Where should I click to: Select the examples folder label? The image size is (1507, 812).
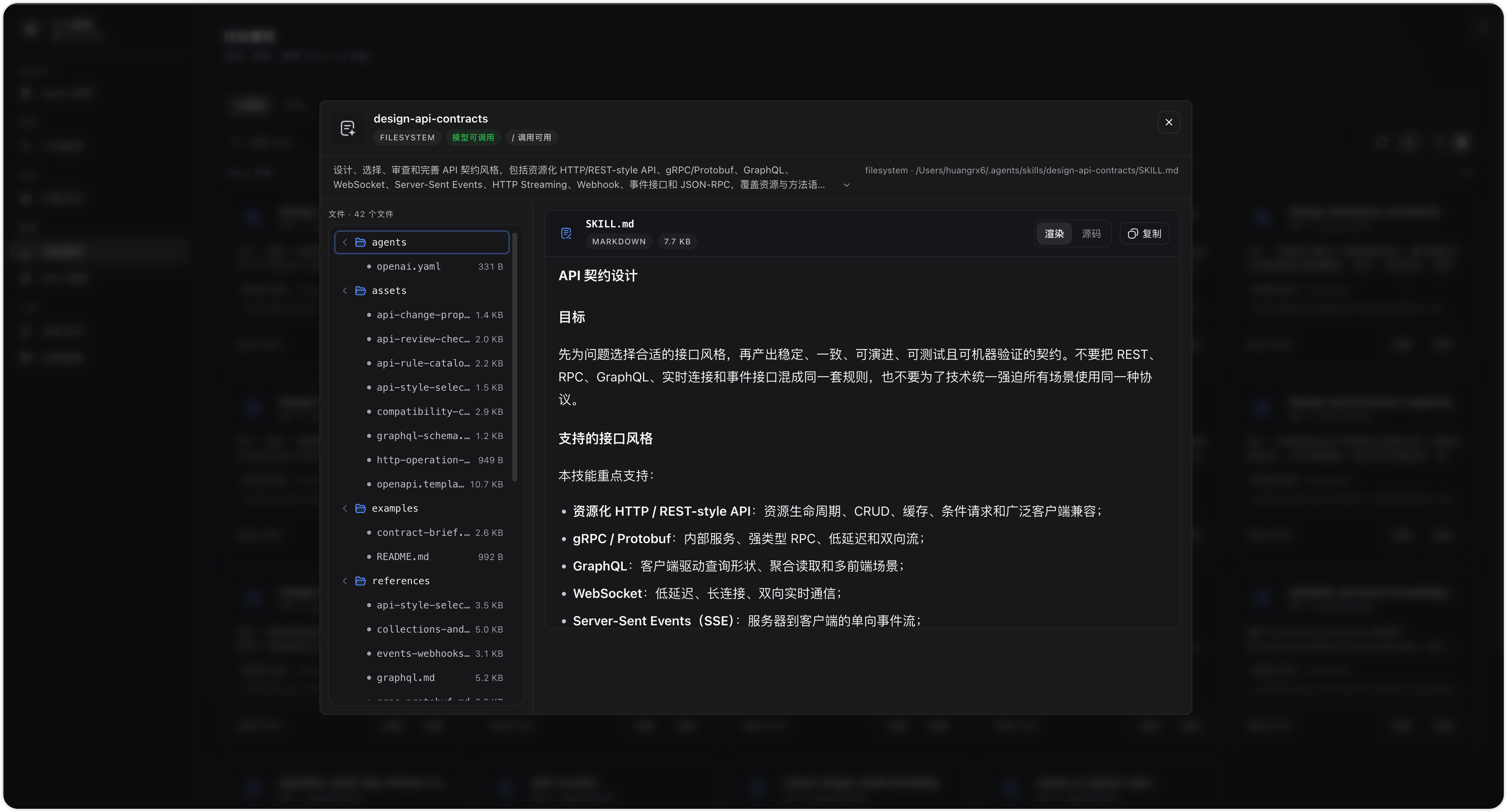pyautogui.click(x=395, y=508)
